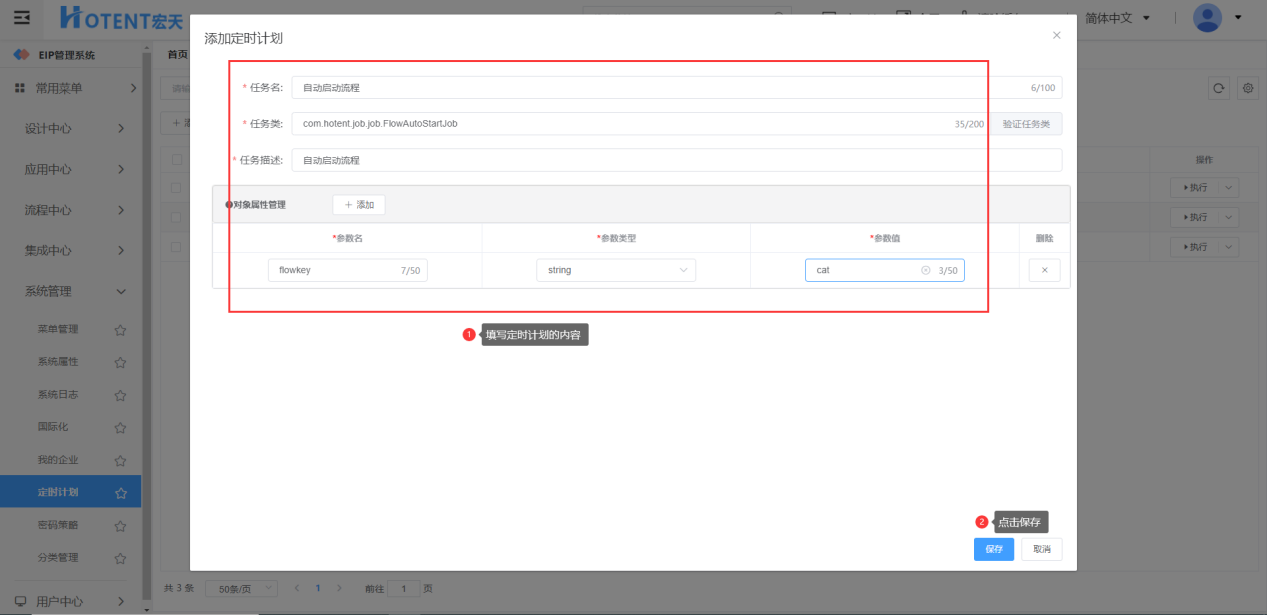Favorite 国际化 with its star icon
The width and height of the screenshot is (1267, 615).
coord(120,427)
